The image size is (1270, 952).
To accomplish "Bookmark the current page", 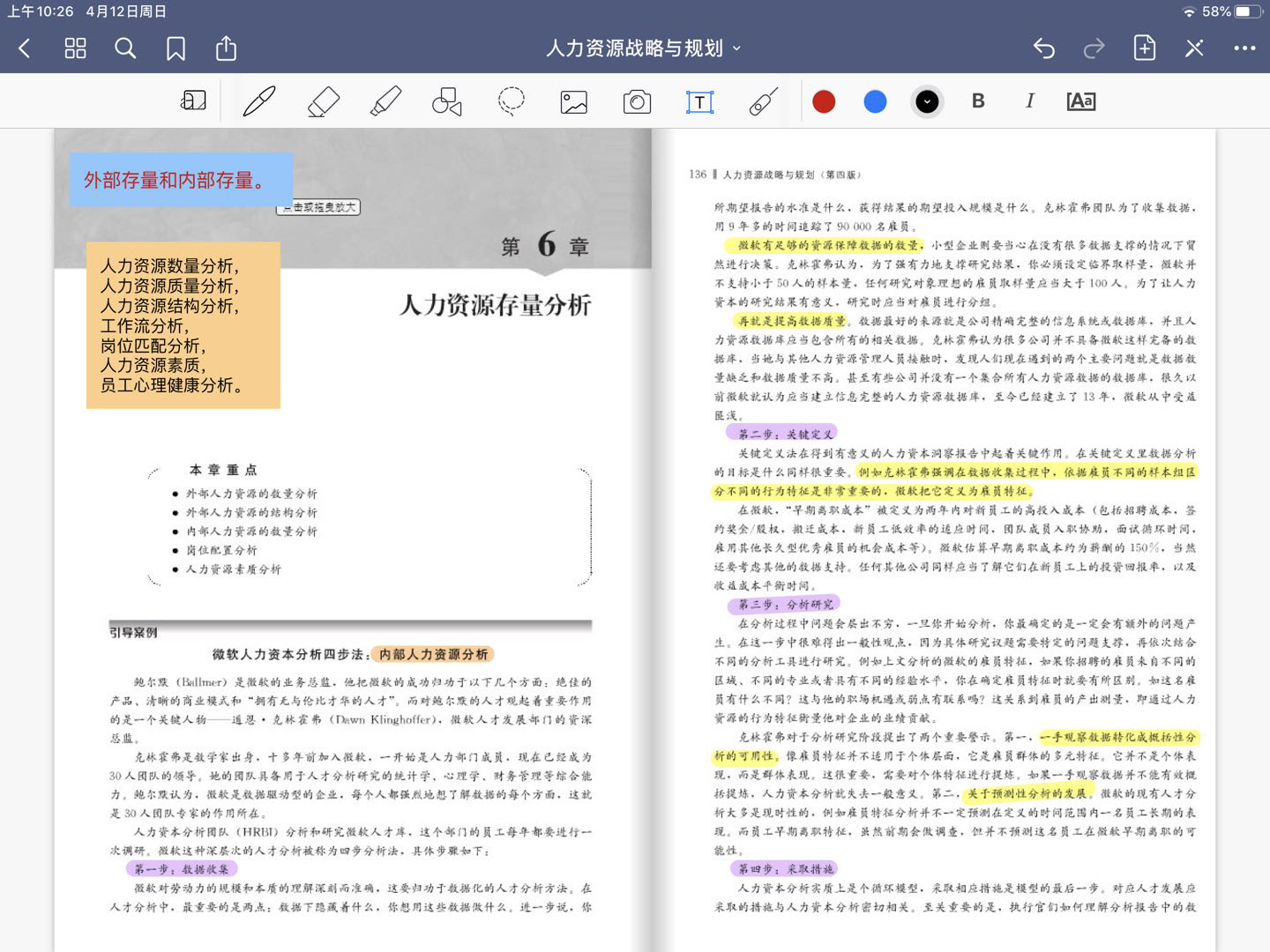I will click(x=176, y=48).
